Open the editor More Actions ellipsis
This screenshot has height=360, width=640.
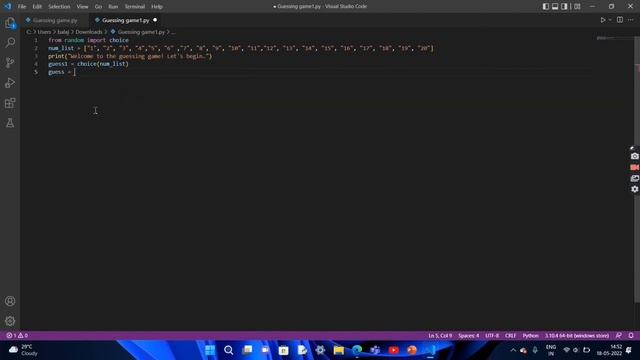point(631,20)
